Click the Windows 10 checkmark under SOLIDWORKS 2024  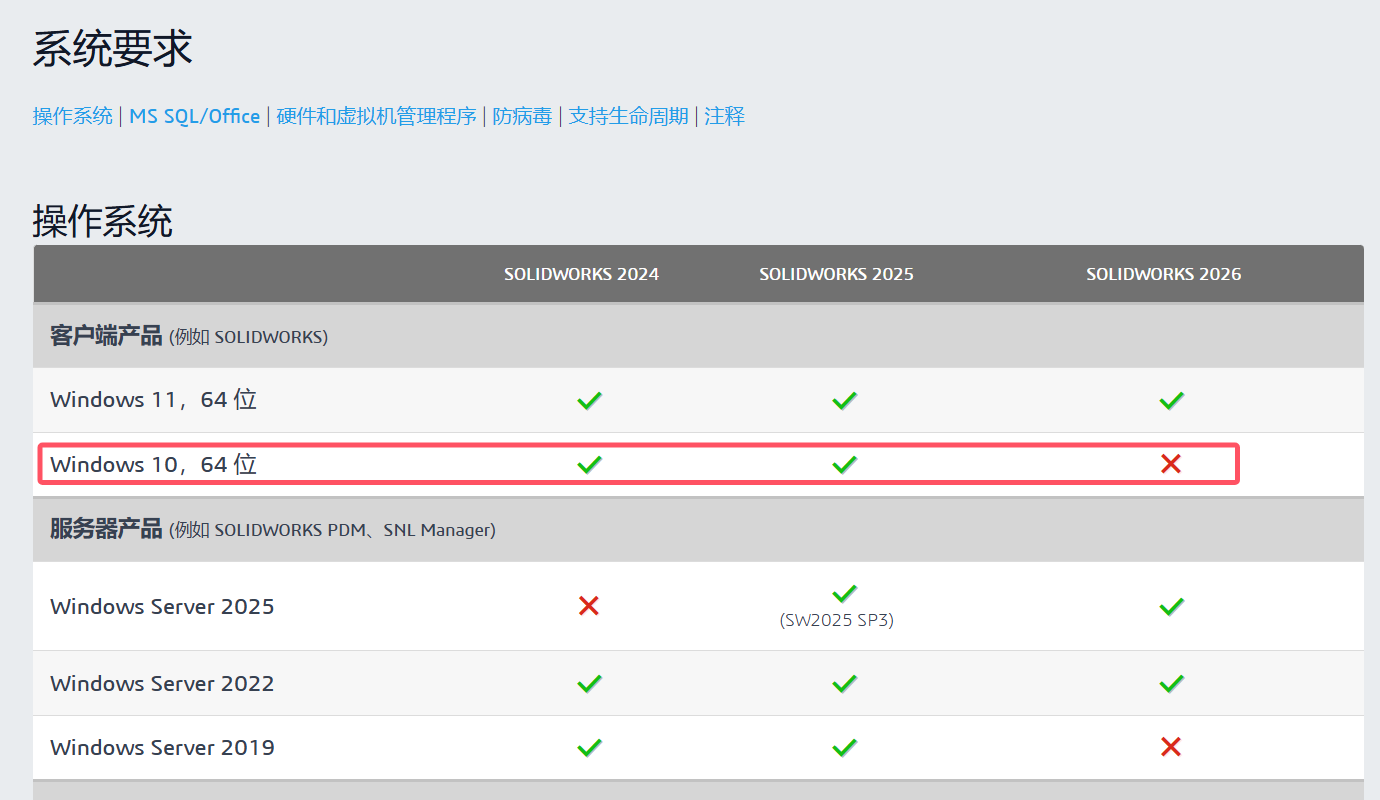(x=589, y=464)
